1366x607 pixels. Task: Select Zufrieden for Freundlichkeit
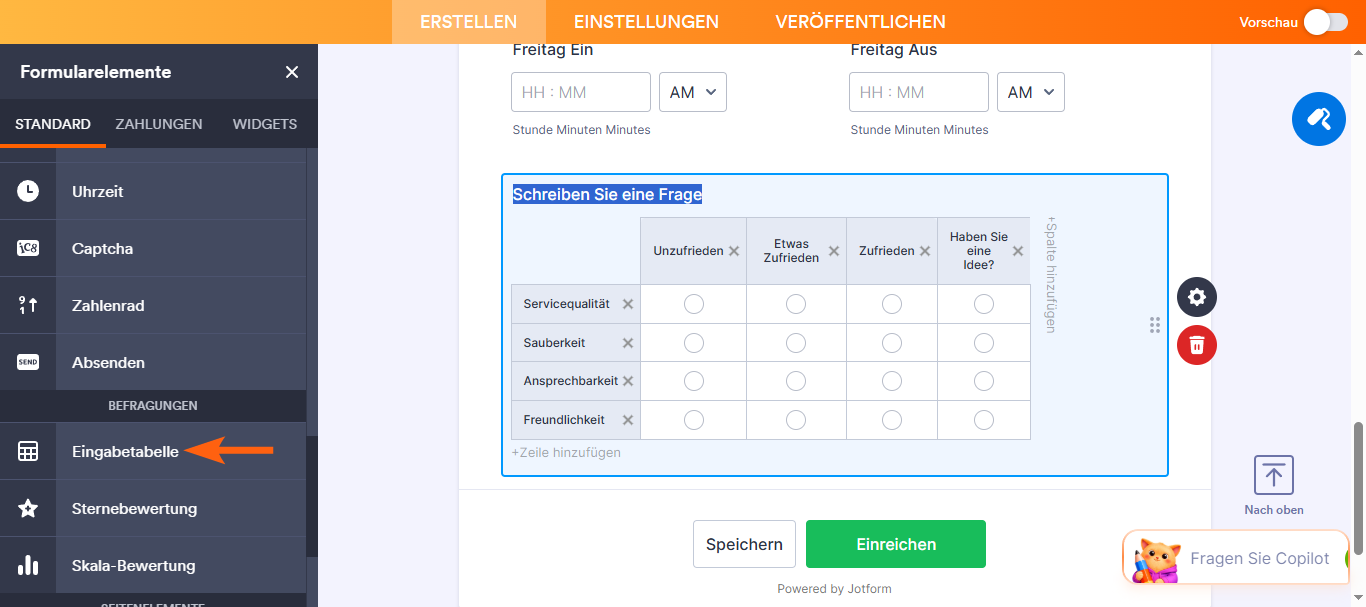892,420
